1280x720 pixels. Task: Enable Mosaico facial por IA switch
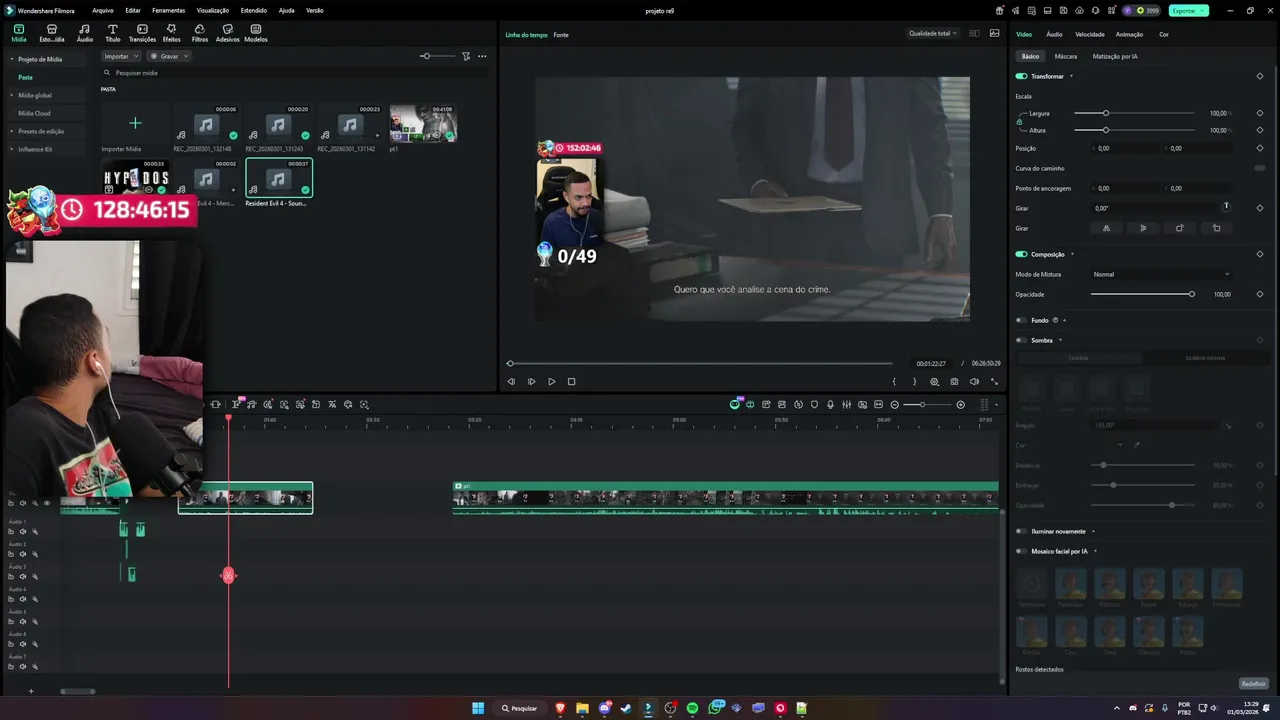1021,551
